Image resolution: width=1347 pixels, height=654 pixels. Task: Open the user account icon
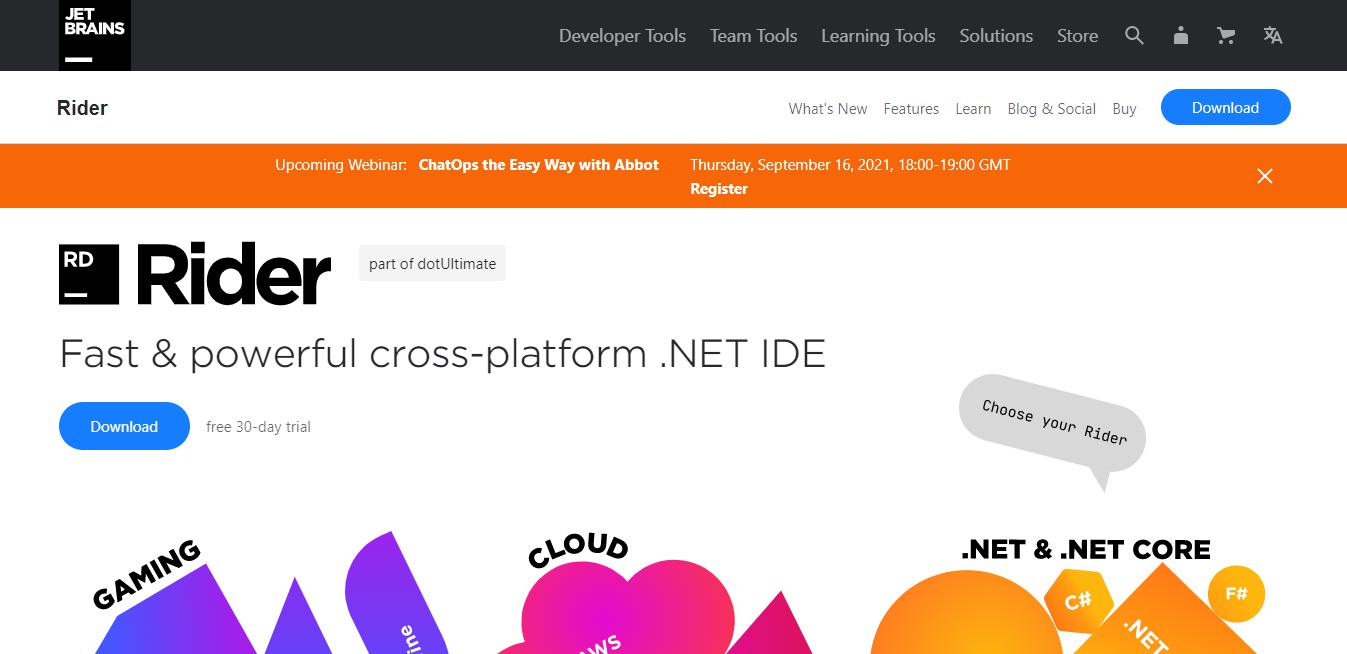coord(1180,35)
